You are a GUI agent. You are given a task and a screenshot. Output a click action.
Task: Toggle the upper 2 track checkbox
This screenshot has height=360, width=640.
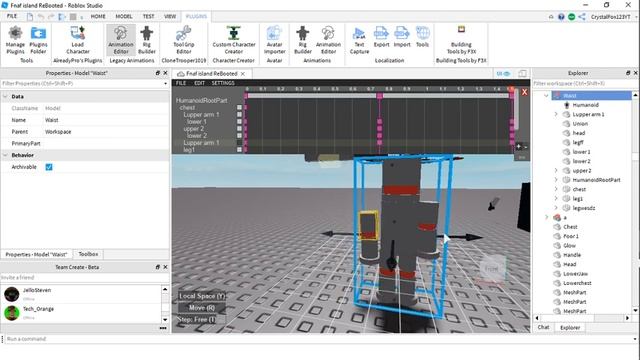click(x=240, y=128)
